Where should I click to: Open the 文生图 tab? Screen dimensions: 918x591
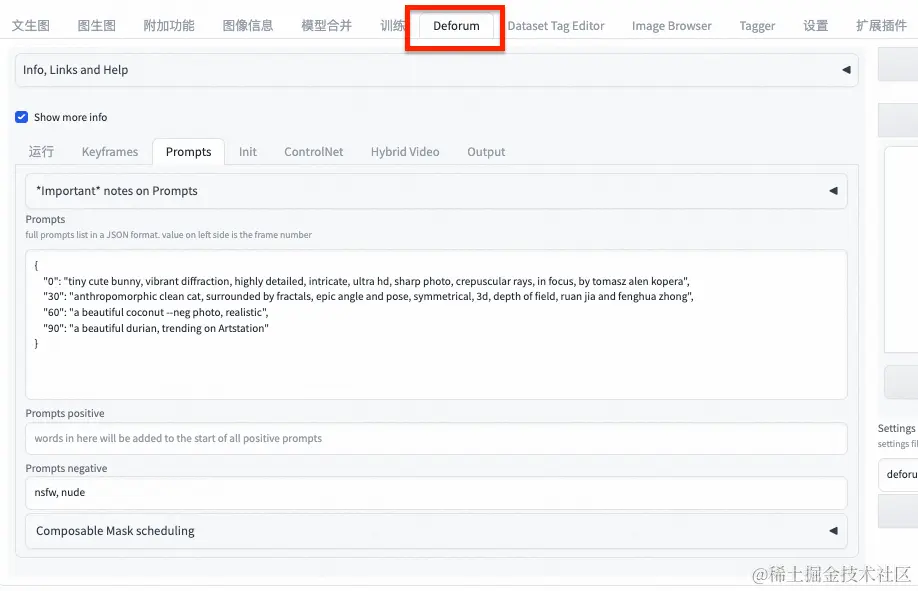point(30,26)
